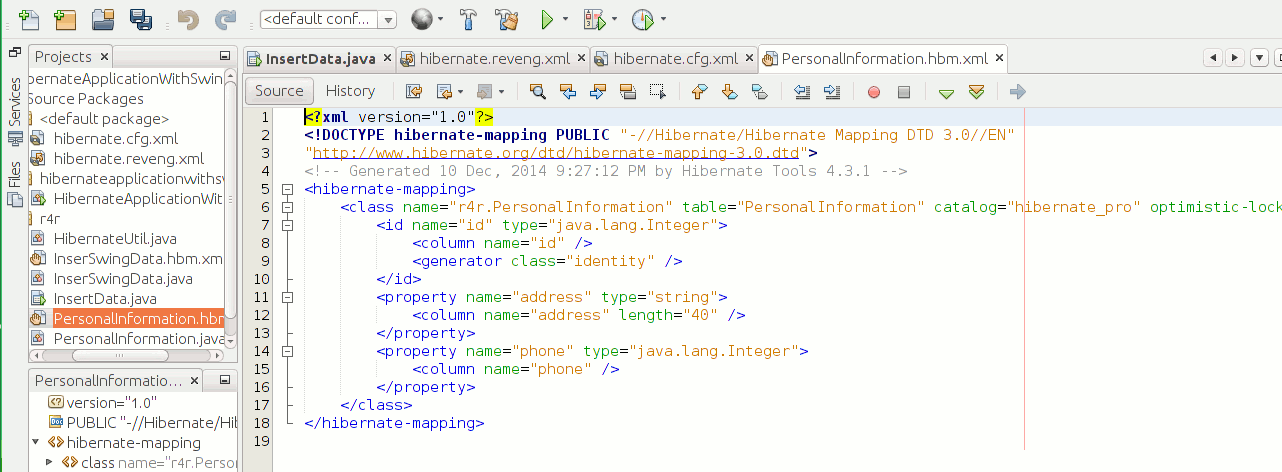Click the Profile Project clock icon
The image size is (1282, 472).
tap(643, 18)
